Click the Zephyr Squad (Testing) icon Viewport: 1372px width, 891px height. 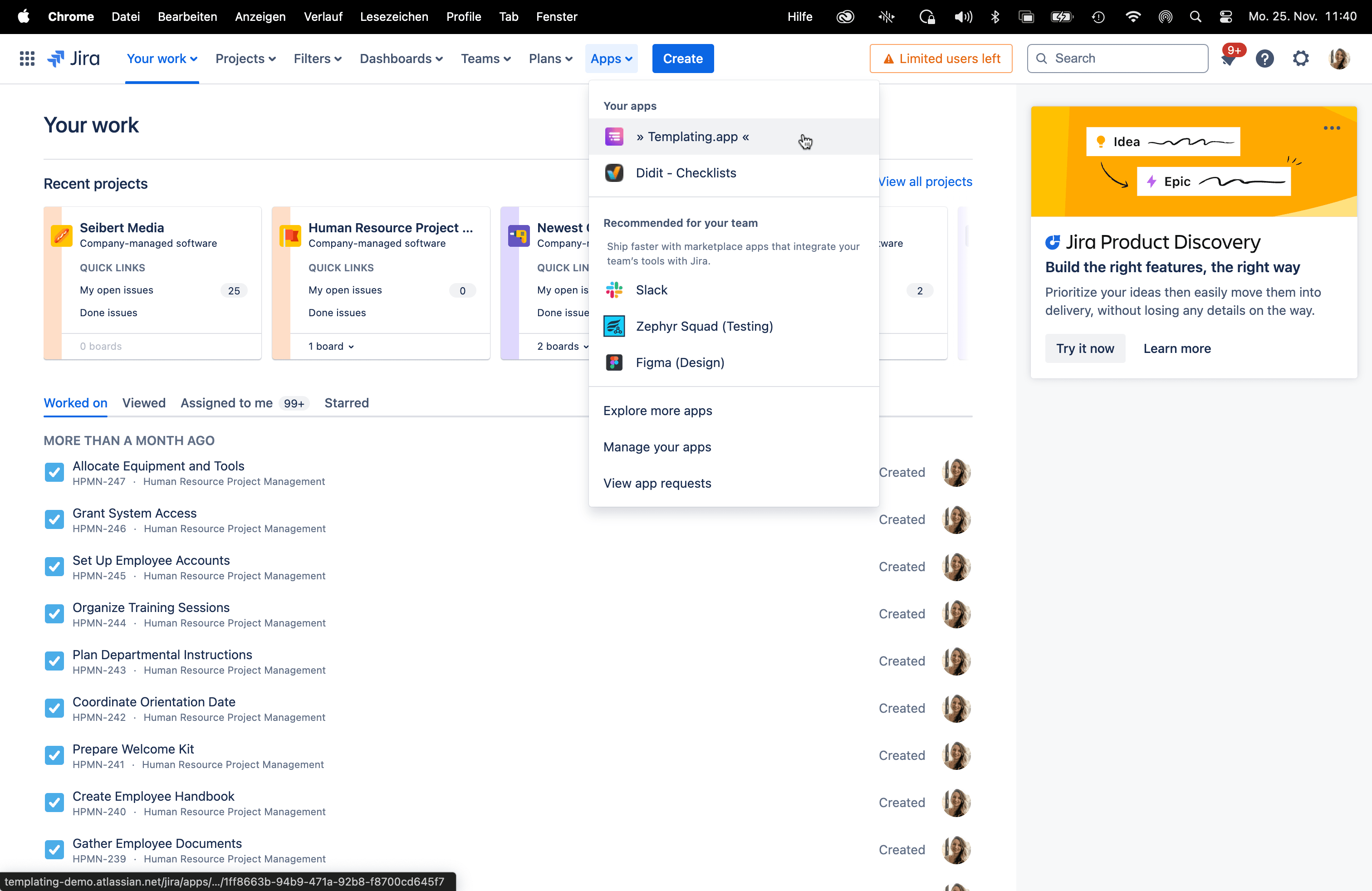click(614, 326)
